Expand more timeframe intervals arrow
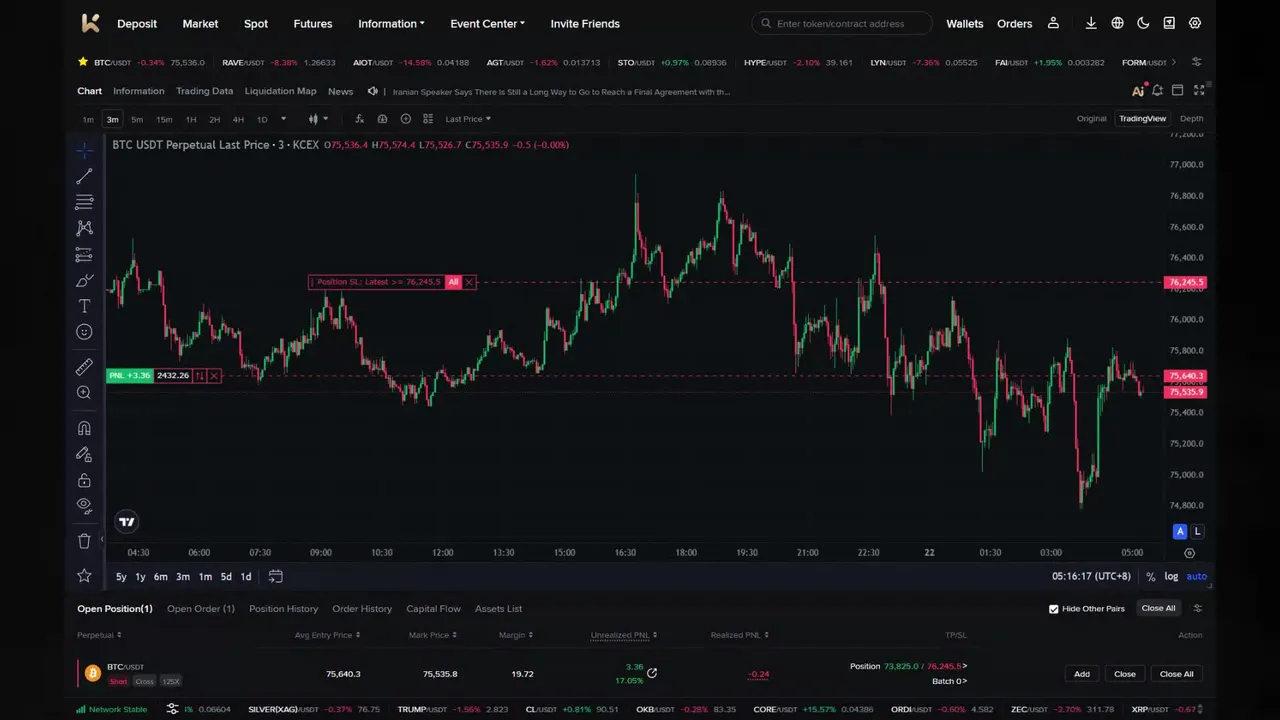This screenshot has width=1280, height=720. coord(283,119)
